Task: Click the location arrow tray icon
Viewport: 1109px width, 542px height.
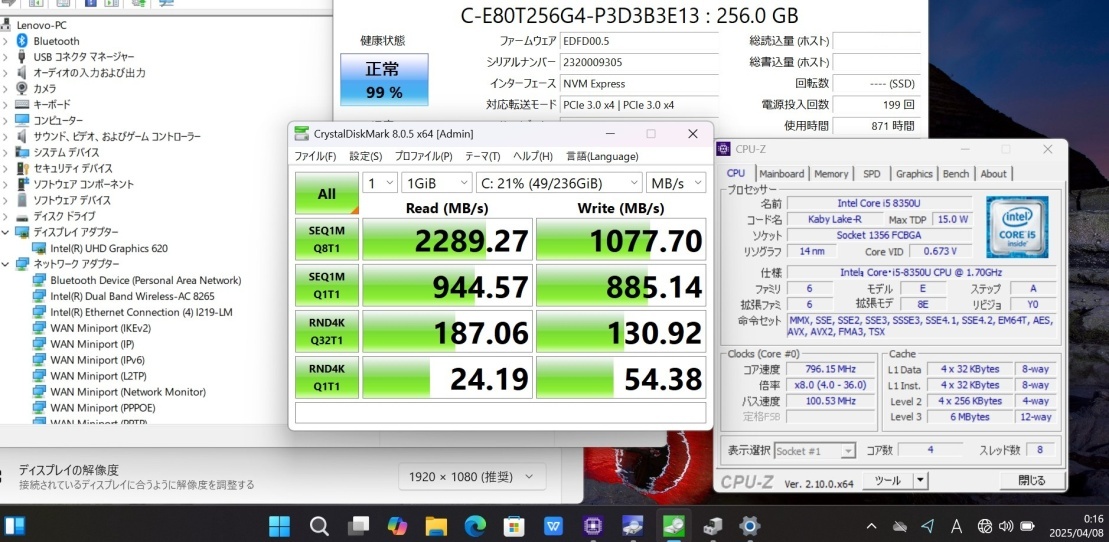Action: click(928, 526)
